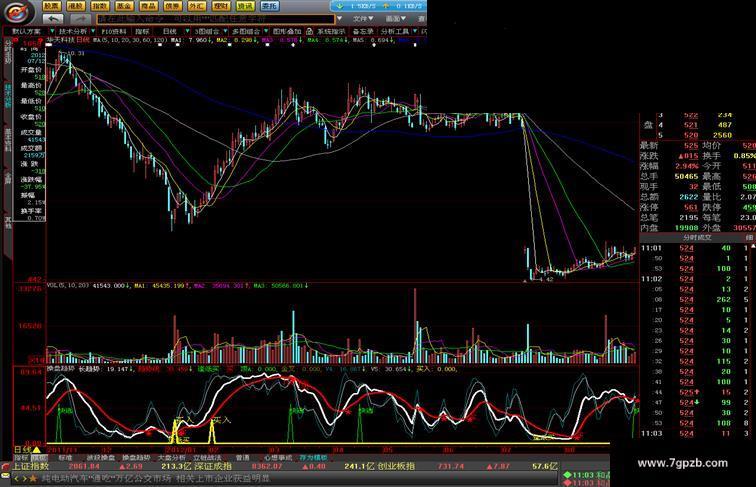Click the previous news arrow in ticker

16,479
